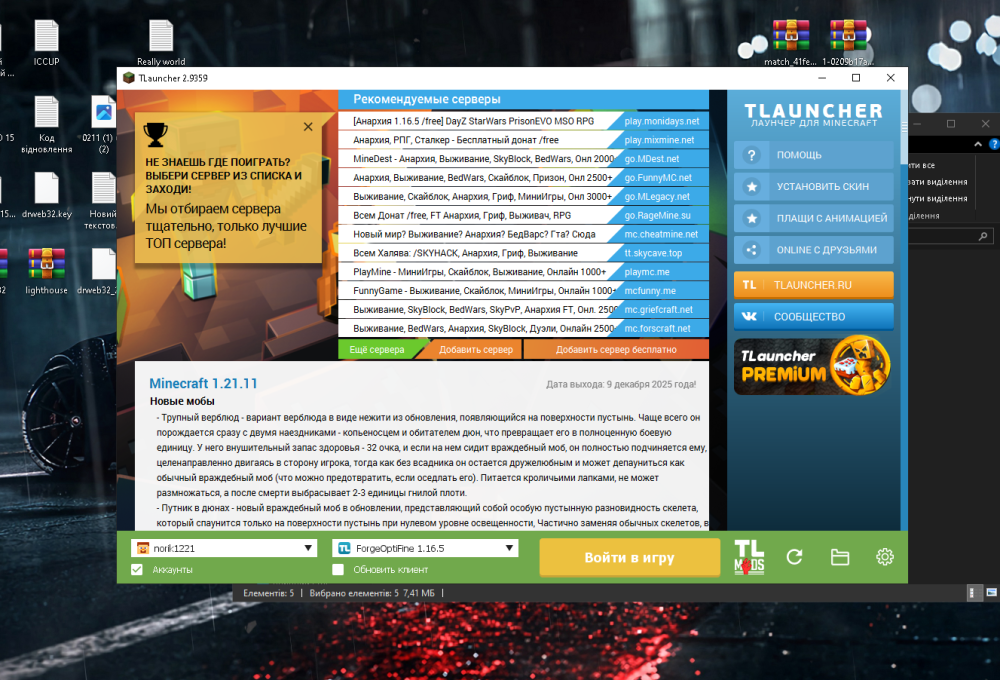Open the TLauncher Premium banner

click(x=813, y=365)
